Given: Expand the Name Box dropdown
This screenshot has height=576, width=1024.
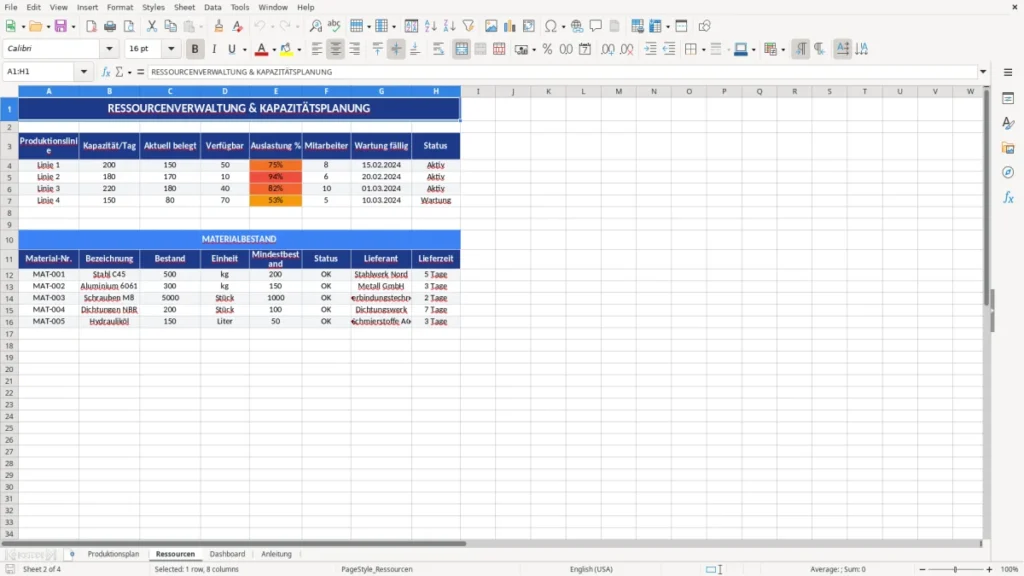Looking at the screenshot, I should pos(84,72).
